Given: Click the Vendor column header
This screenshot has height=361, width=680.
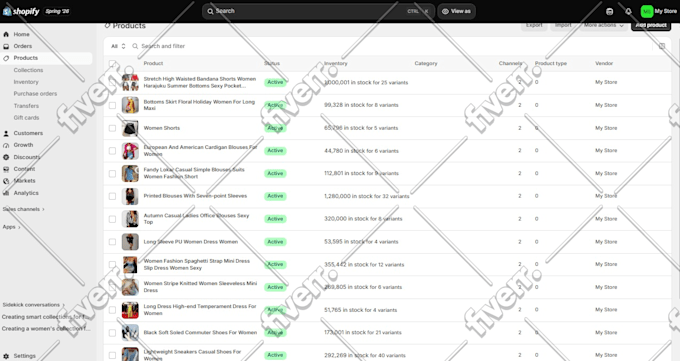Looking at the screenshot, I should click(604, 63).
